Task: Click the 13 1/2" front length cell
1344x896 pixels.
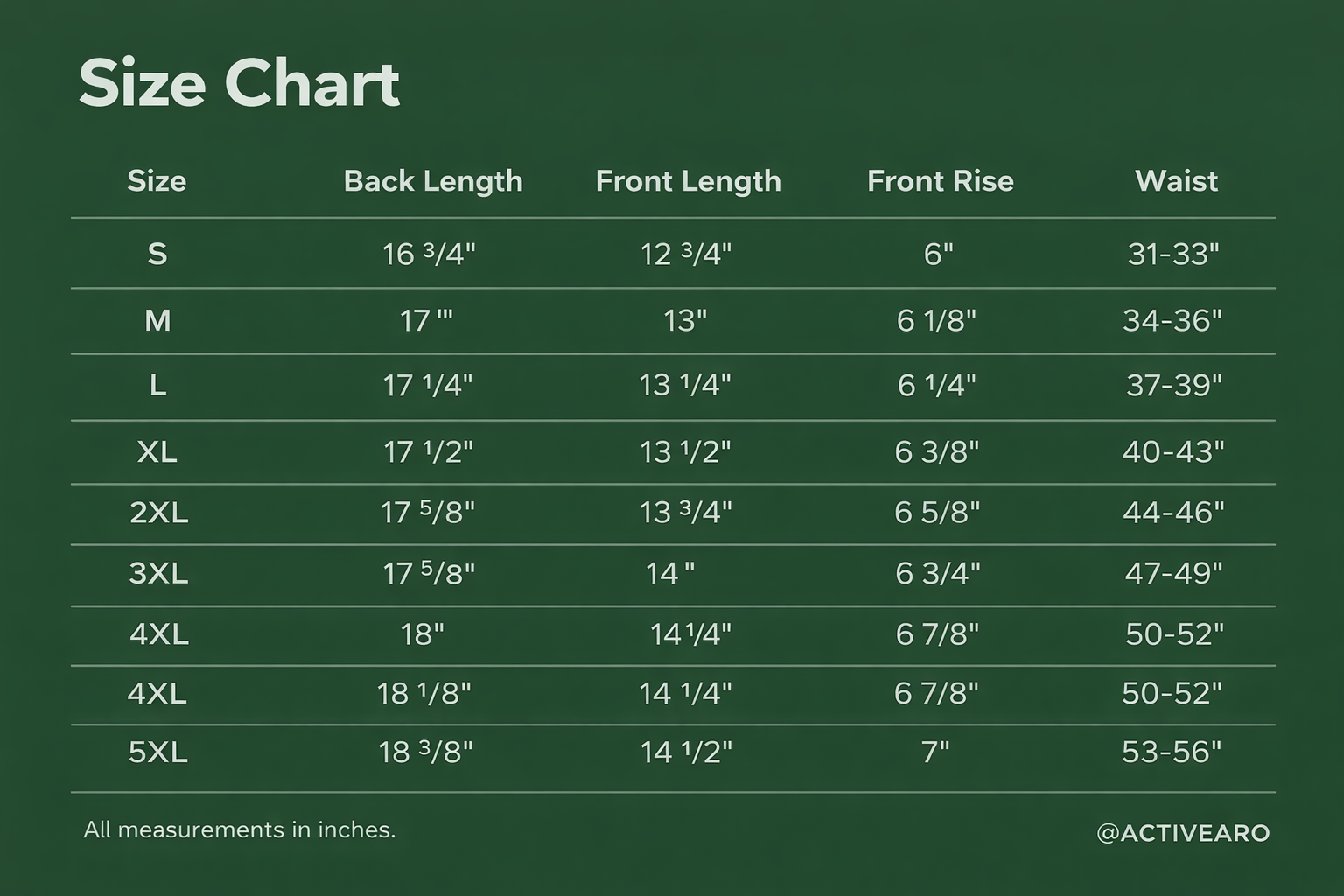Action: coord(685,452)
